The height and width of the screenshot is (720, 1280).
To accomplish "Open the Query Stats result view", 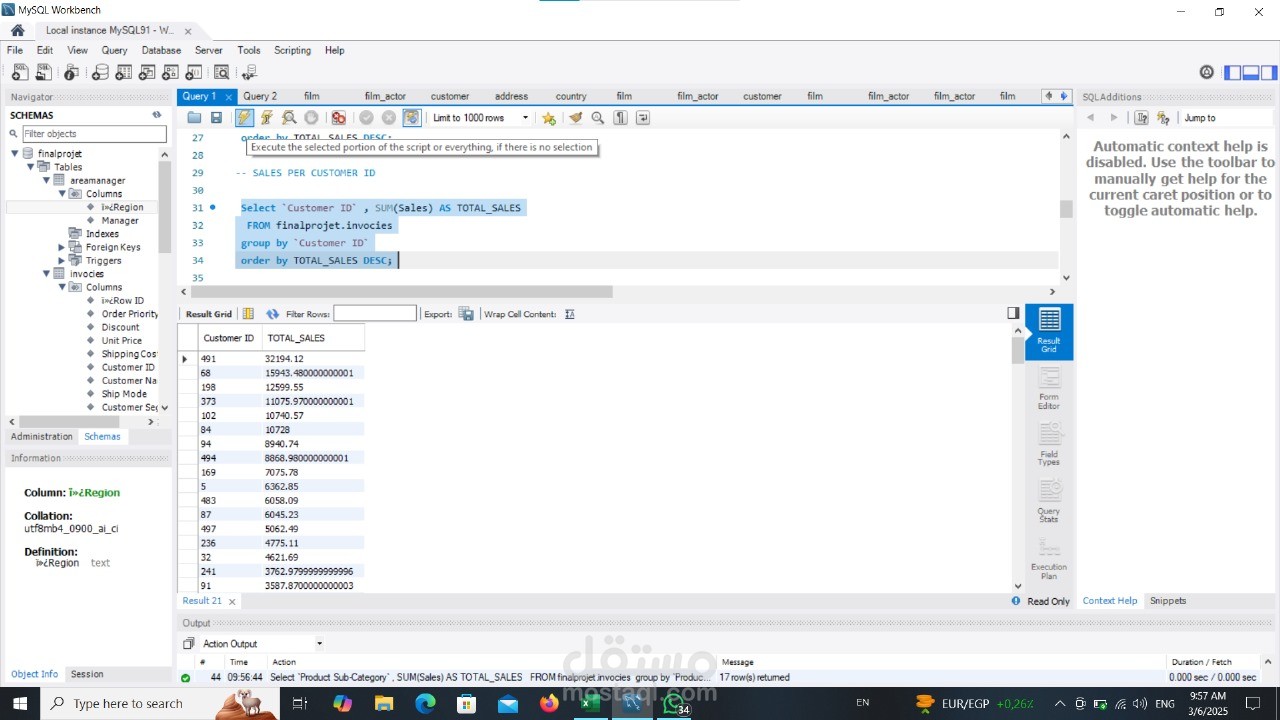I will pyautogui.click(x=1049, y=502).
